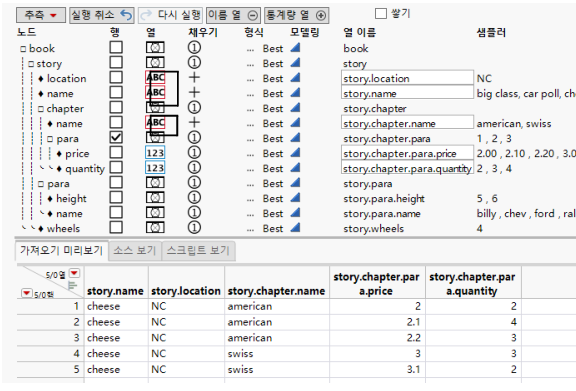Image resolution: width=576 pixels, height=391 pixels.
Task: Click the 123 numeric column icon for price
Action: point(155,153)
